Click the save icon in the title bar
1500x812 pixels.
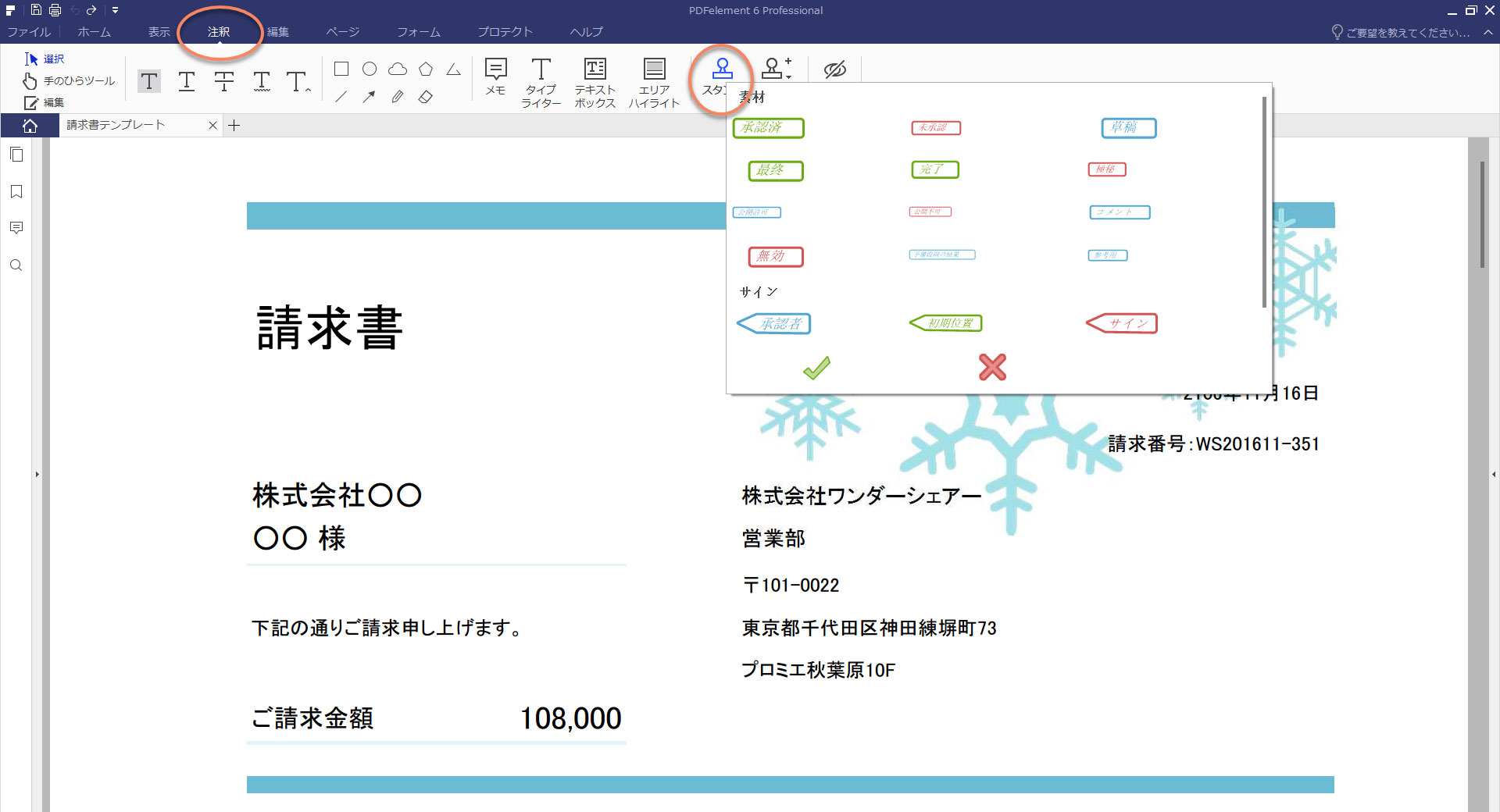(x=36, y=10)
